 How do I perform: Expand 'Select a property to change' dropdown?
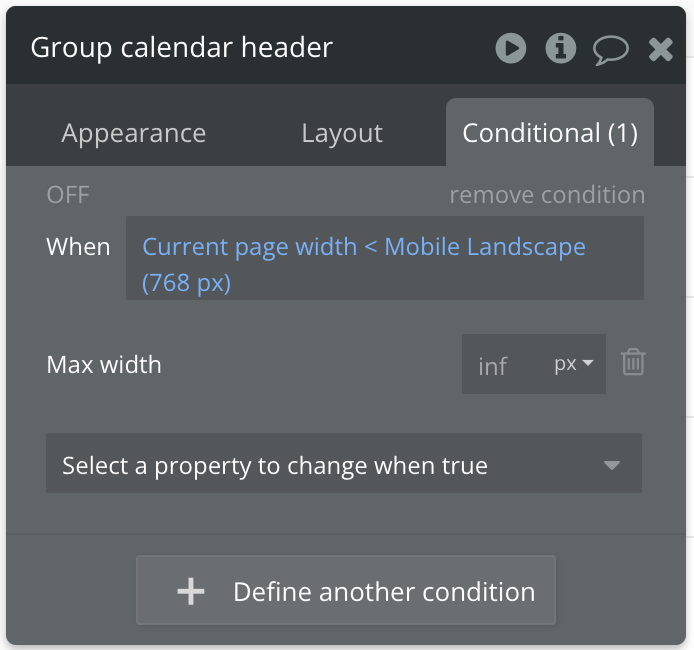tap(343, 465)
